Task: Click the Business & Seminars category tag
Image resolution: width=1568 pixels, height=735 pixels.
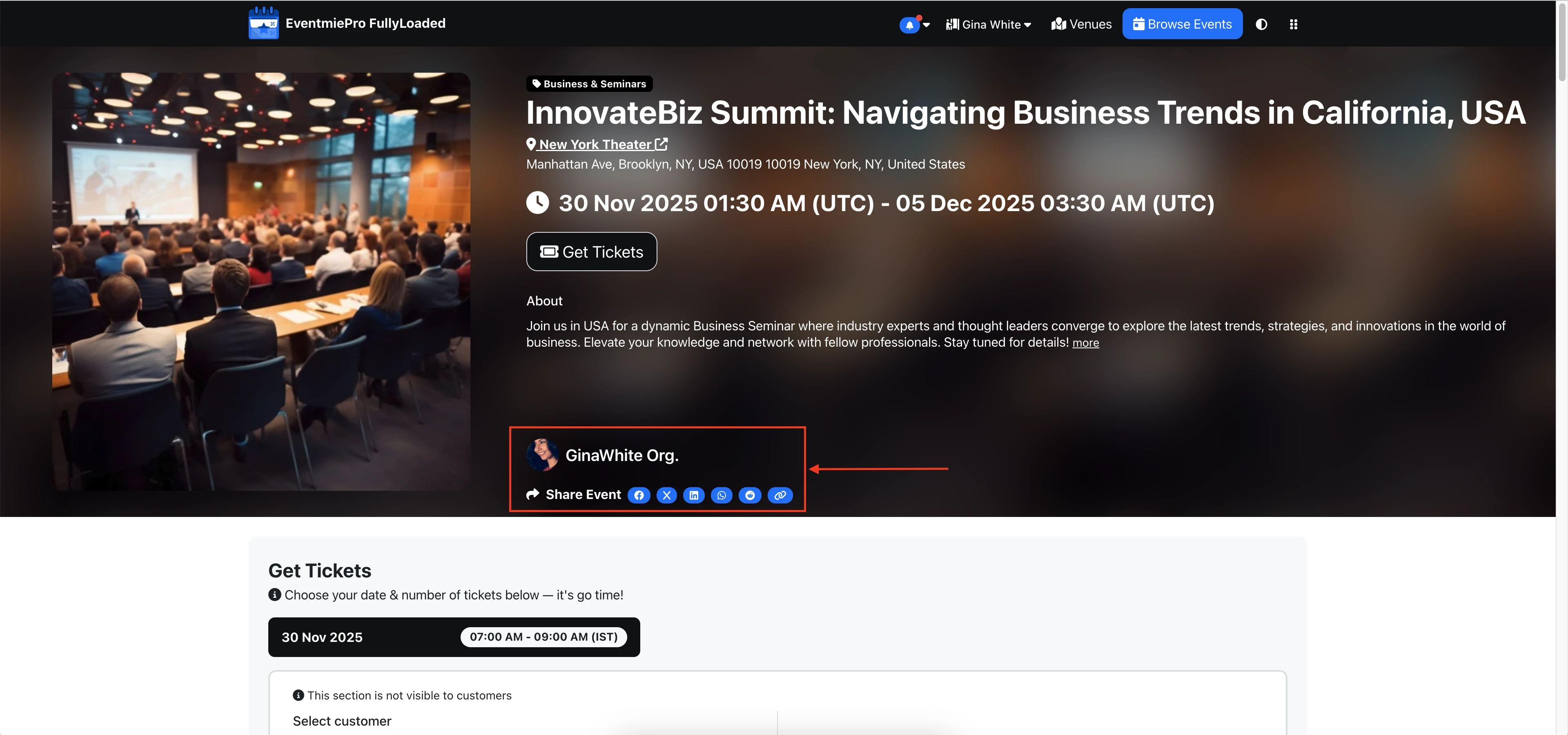Action: [589, 83]
